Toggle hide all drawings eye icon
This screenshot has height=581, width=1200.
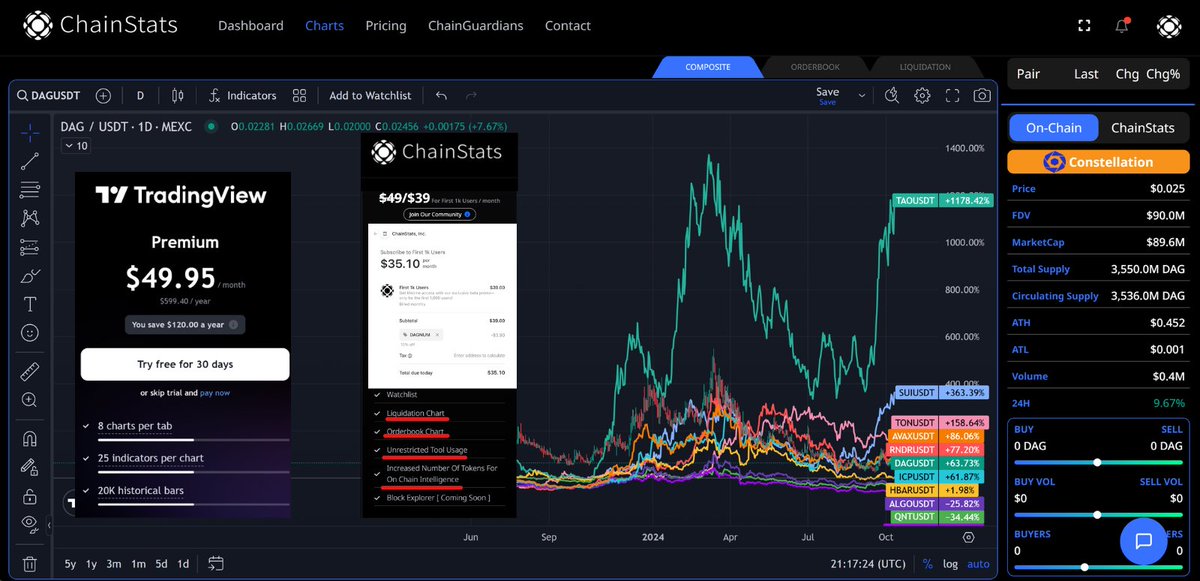click(30, 524)
